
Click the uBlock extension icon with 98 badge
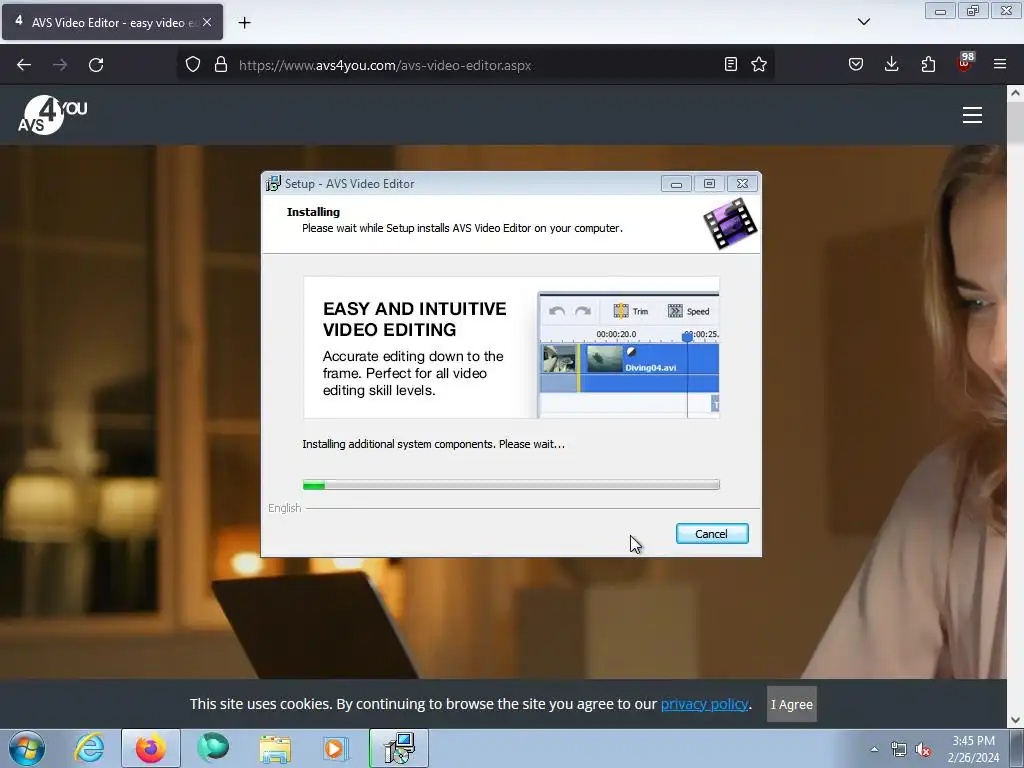[x=965, y=63]
